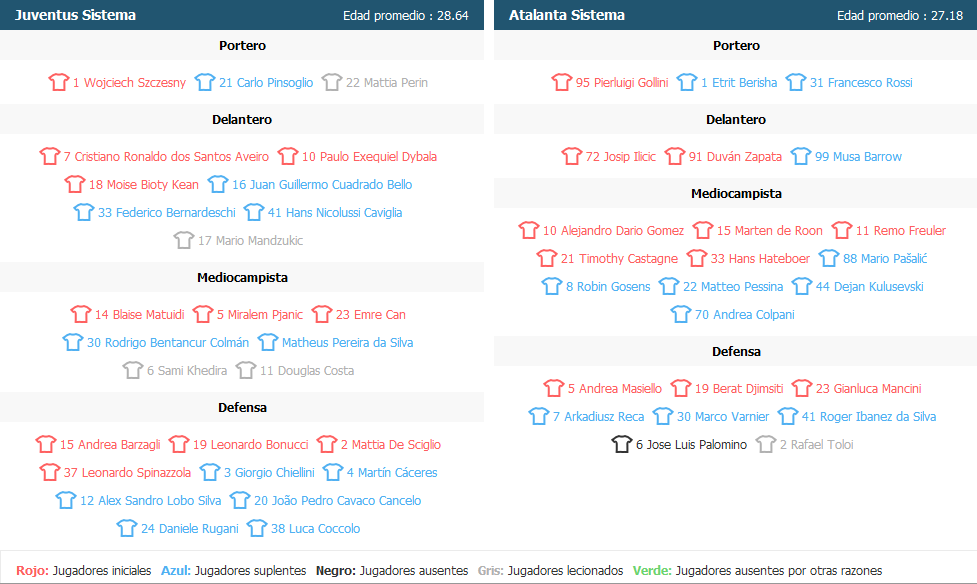The width and height of the screenshot is (977, 584).
Task: Open Giorgio Chiellini player link
Action: coord(269,472)
